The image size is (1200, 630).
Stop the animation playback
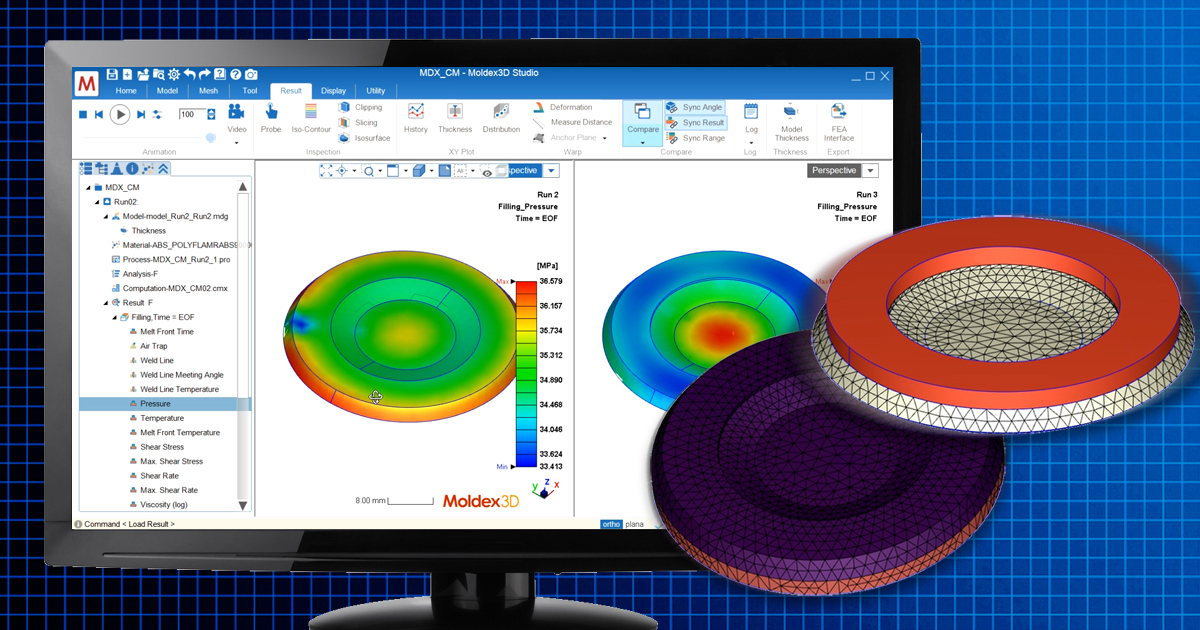point(84,114)
